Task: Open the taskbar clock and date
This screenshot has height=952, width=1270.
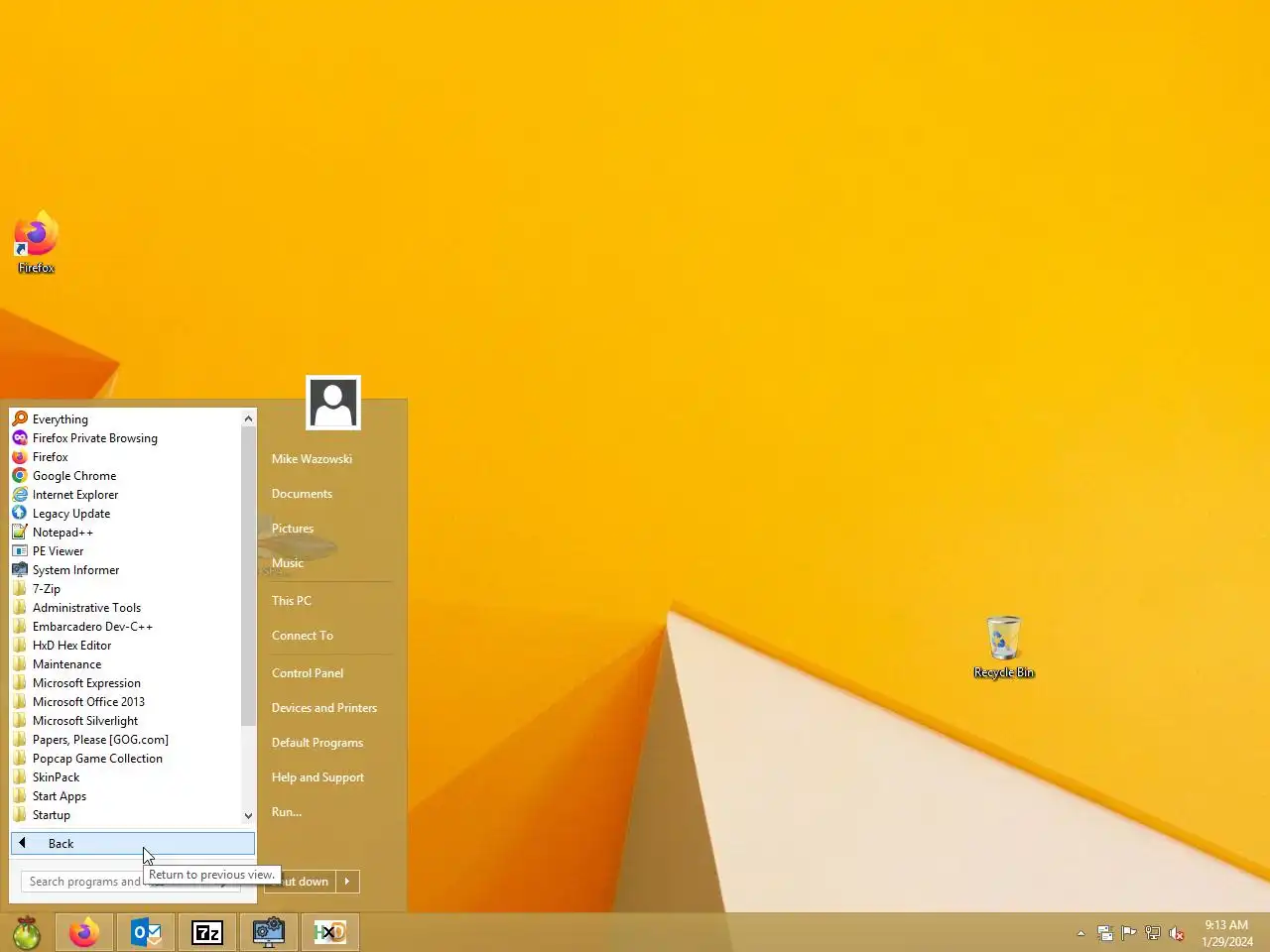Action: [x=1227, y=933]
